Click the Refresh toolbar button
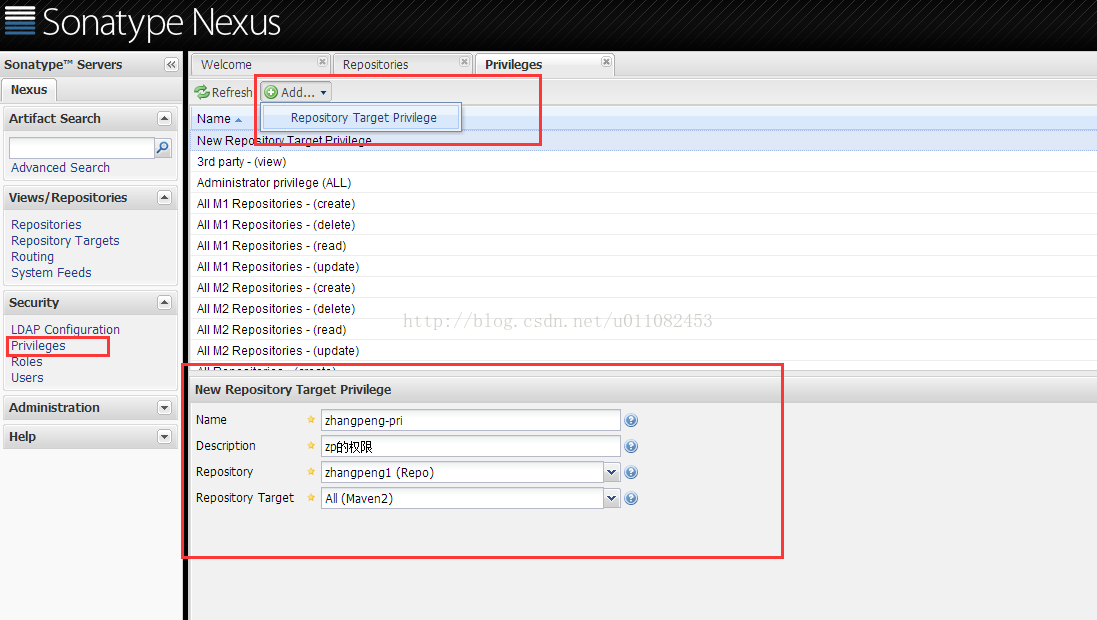 (x=223, y=92)
